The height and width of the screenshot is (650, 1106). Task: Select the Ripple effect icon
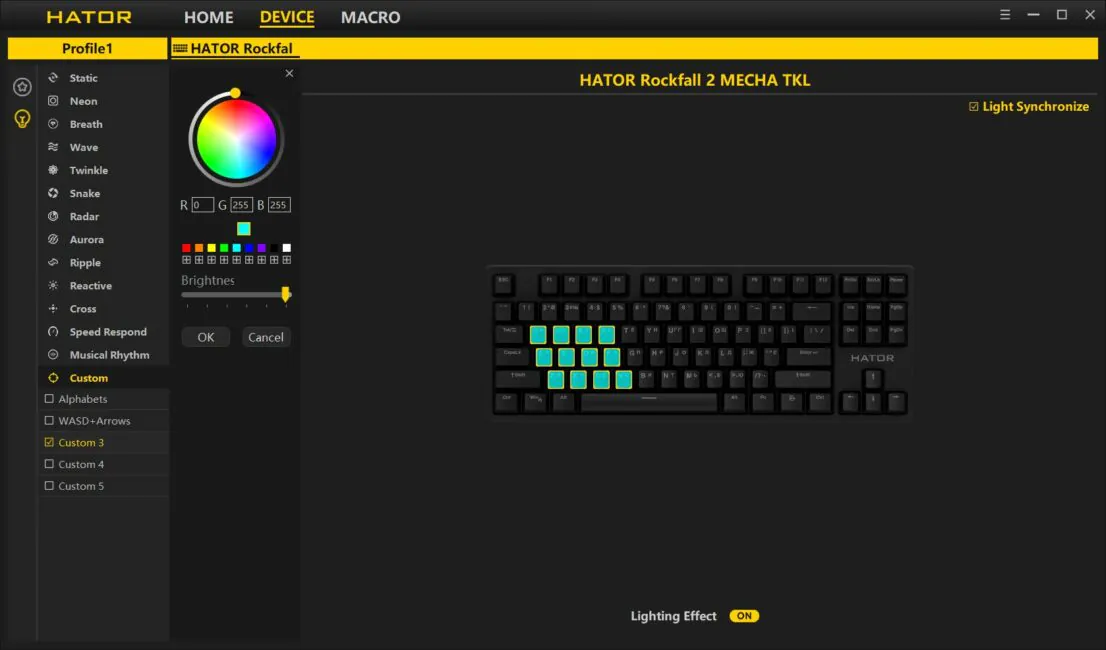(53, 262)
